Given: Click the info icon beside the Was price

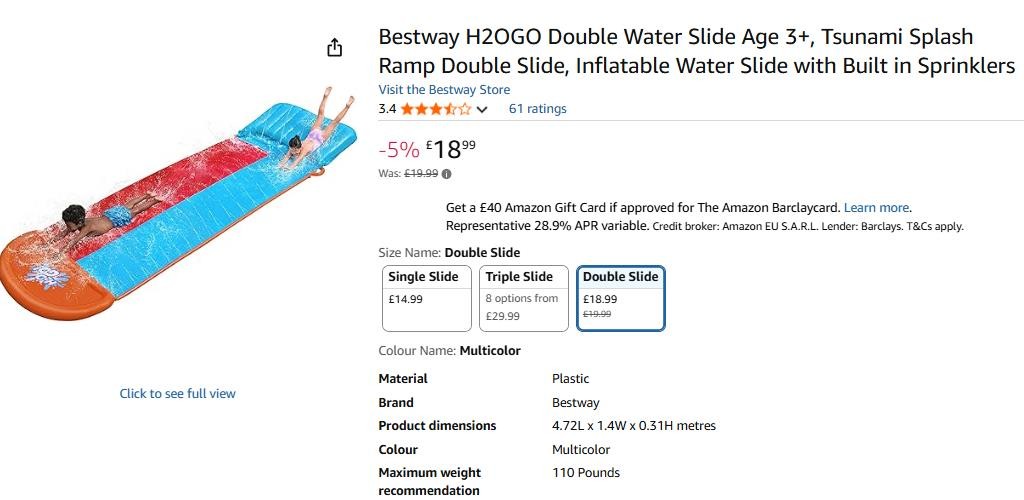Looking at the screenshot, I should (x=446, y=173).
